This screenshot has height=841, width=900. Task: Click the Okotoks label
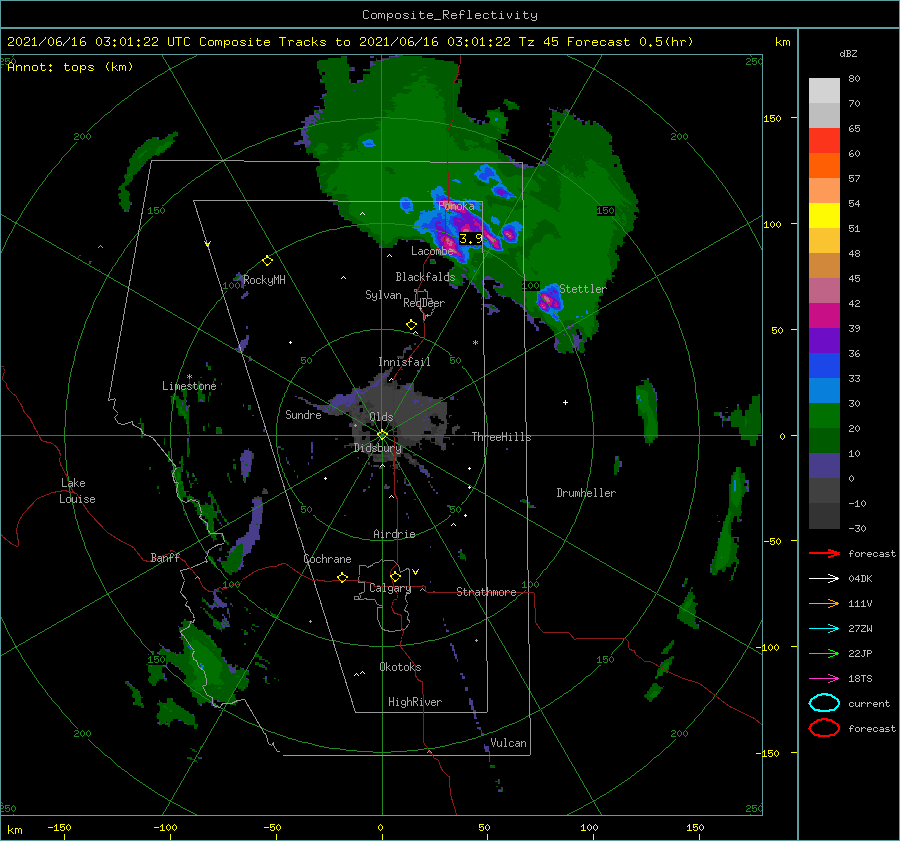click(x=400, y=667)
